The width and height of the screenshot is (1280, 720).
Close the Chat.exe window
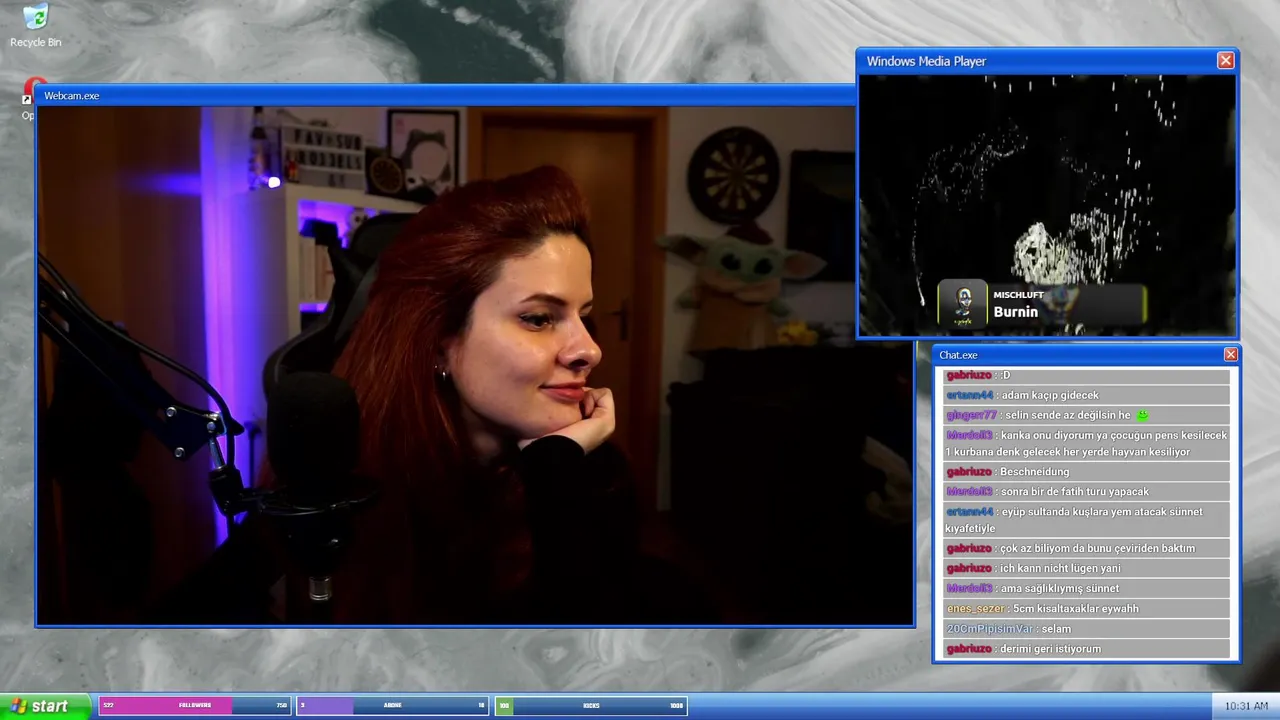click(1231, 355)
